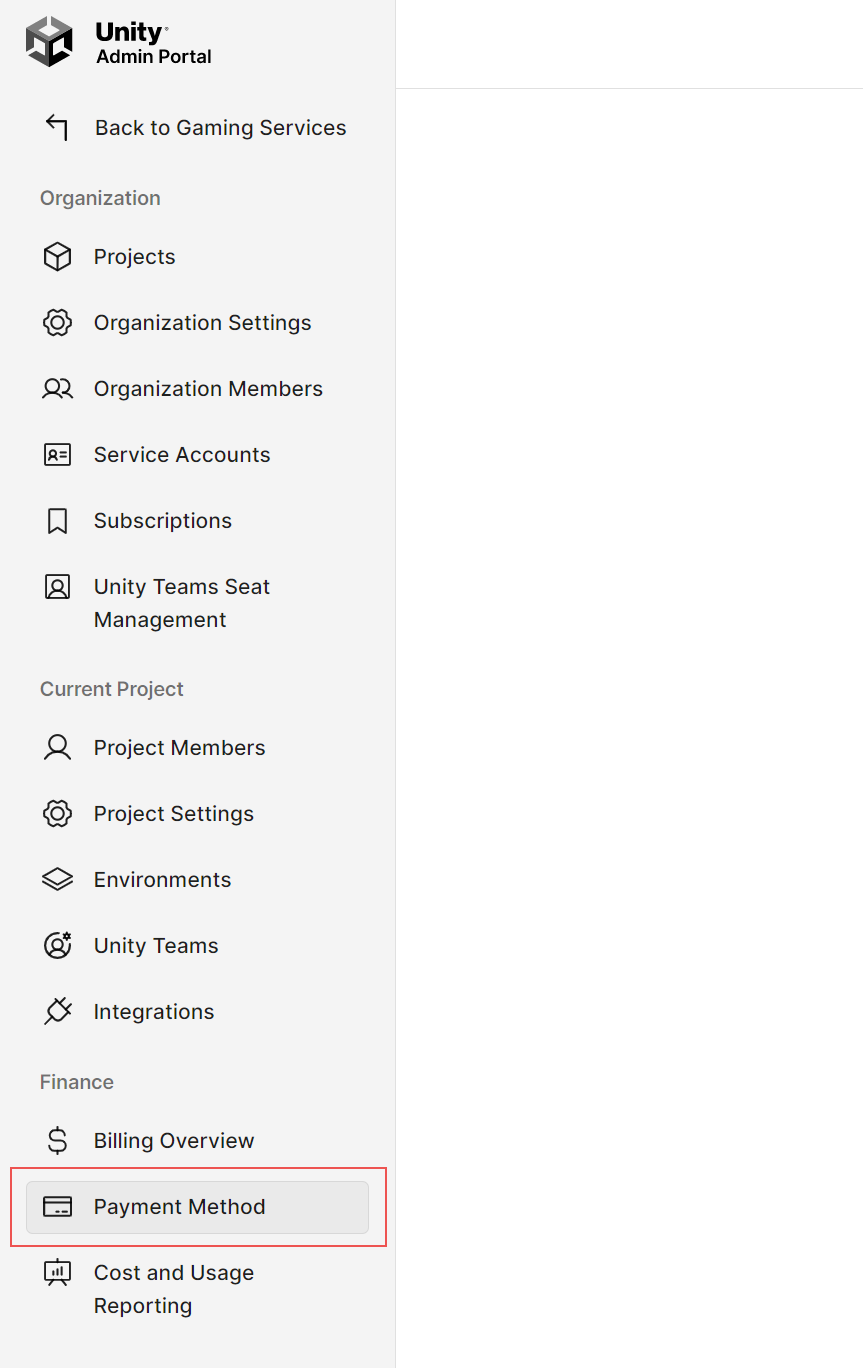
Task: Click the Projects cube icon
Action: [58, 257]
